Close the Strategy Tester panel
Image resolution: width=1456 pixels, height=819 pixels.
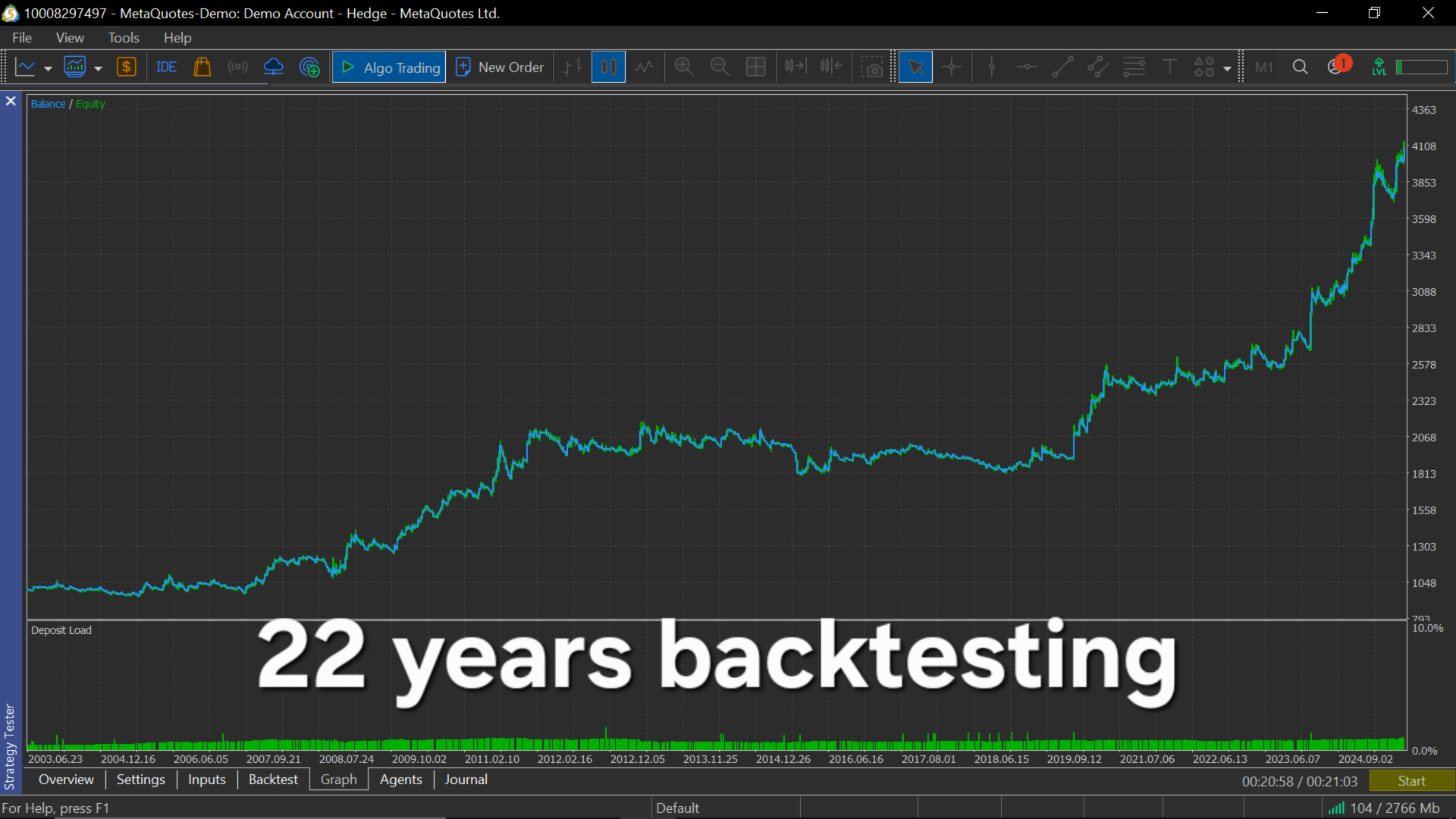tap(11, 101)
